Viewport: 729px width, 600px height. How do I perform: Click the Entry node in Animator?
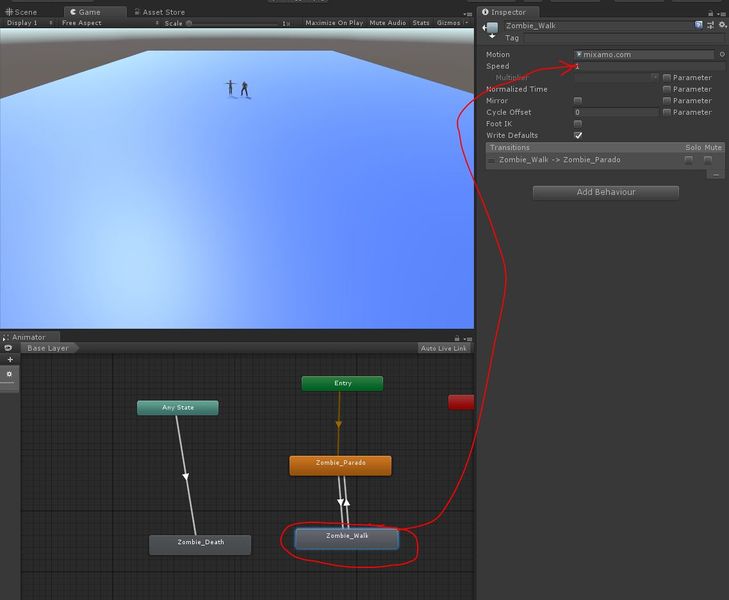pyautogui.click(x=342, y=383)
